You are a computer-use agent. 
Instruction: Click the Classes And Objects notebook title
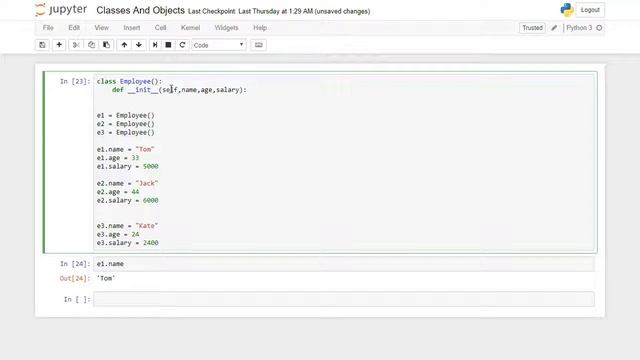(140, 11)
